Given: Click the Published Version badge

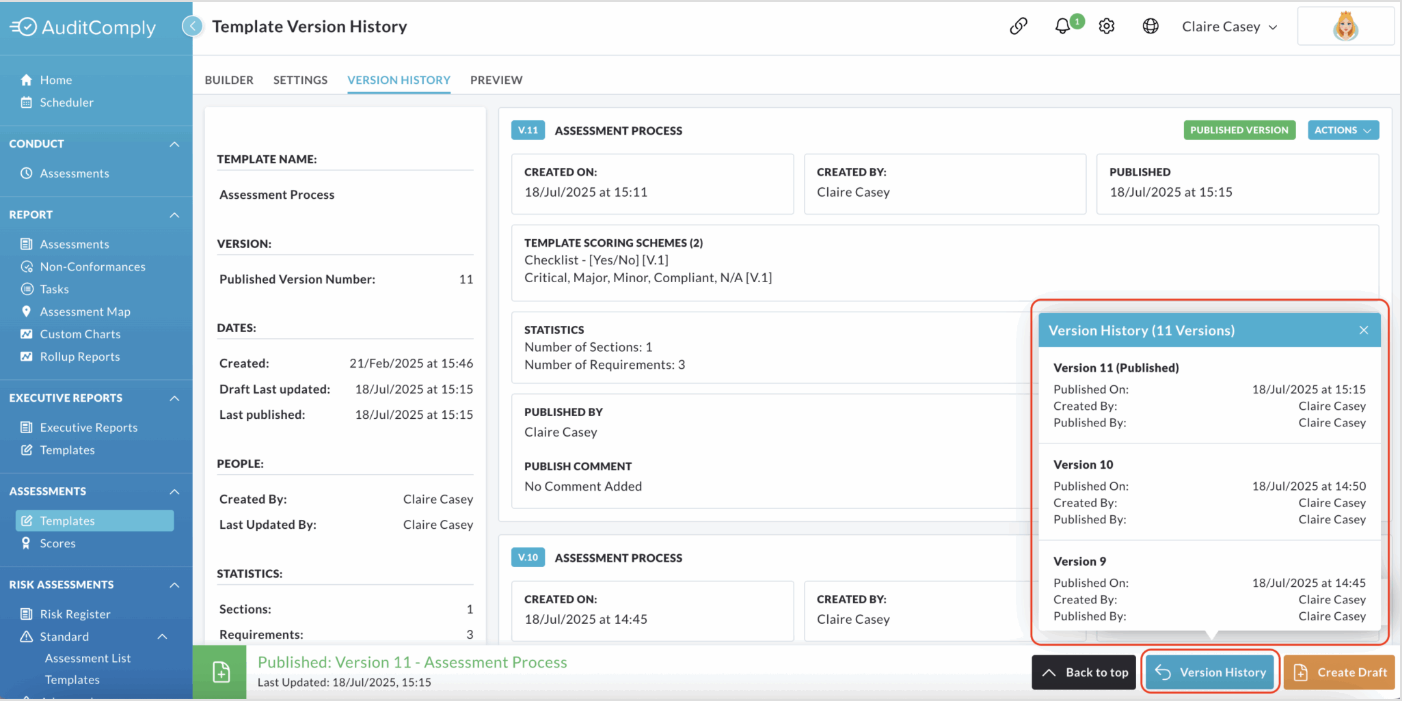Looking at the screenshot, I should (1239, 130).
